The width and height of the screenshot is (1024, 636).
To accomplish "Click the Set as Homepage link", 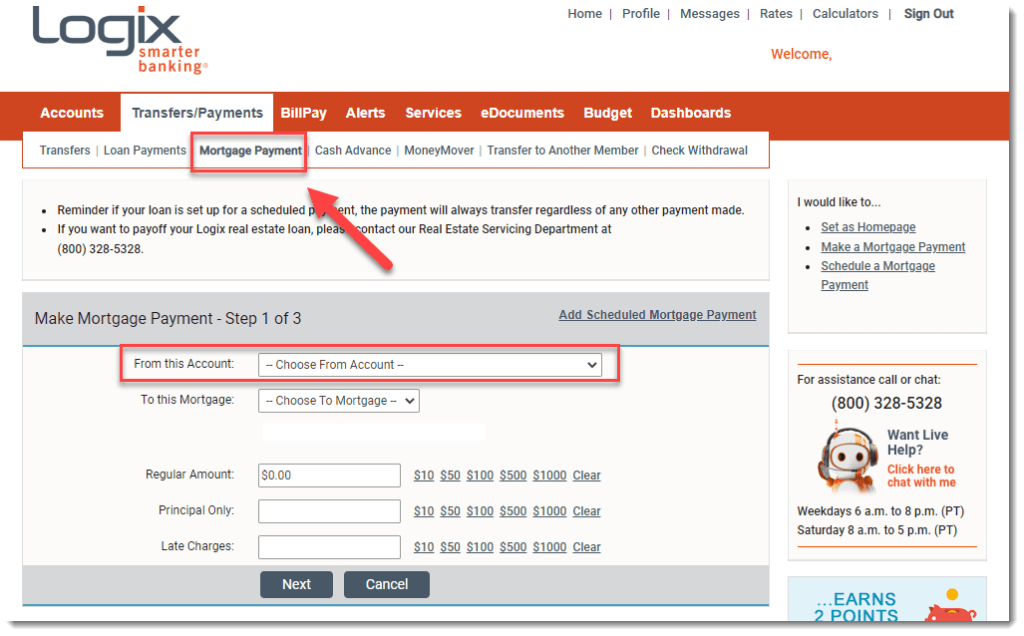I will tap(868, 227).
